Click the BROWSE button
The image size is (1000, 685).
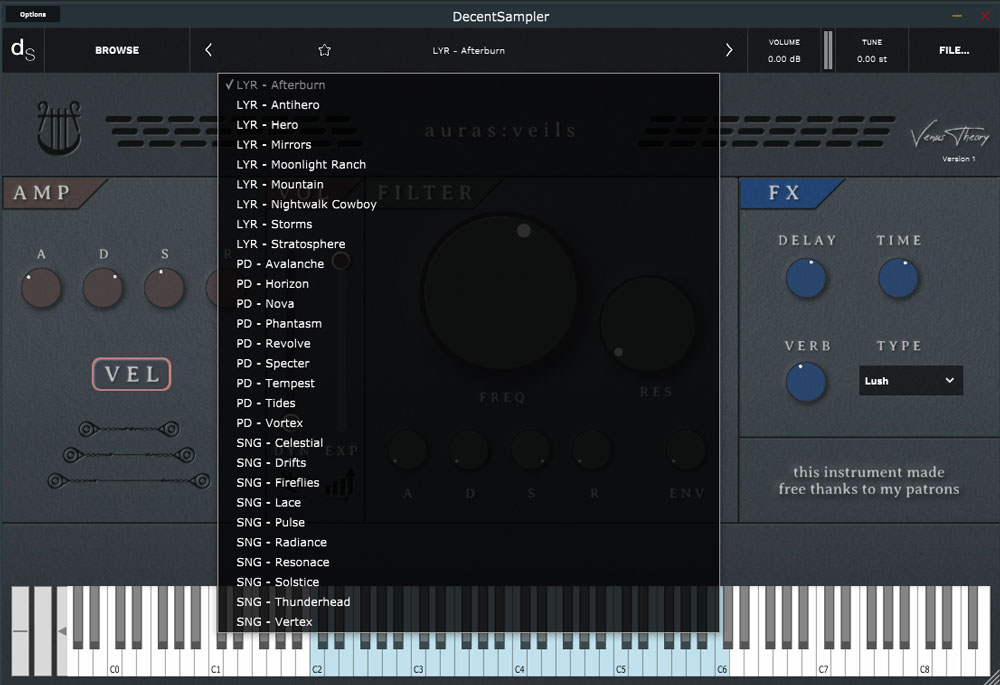[x=117, y=50]
